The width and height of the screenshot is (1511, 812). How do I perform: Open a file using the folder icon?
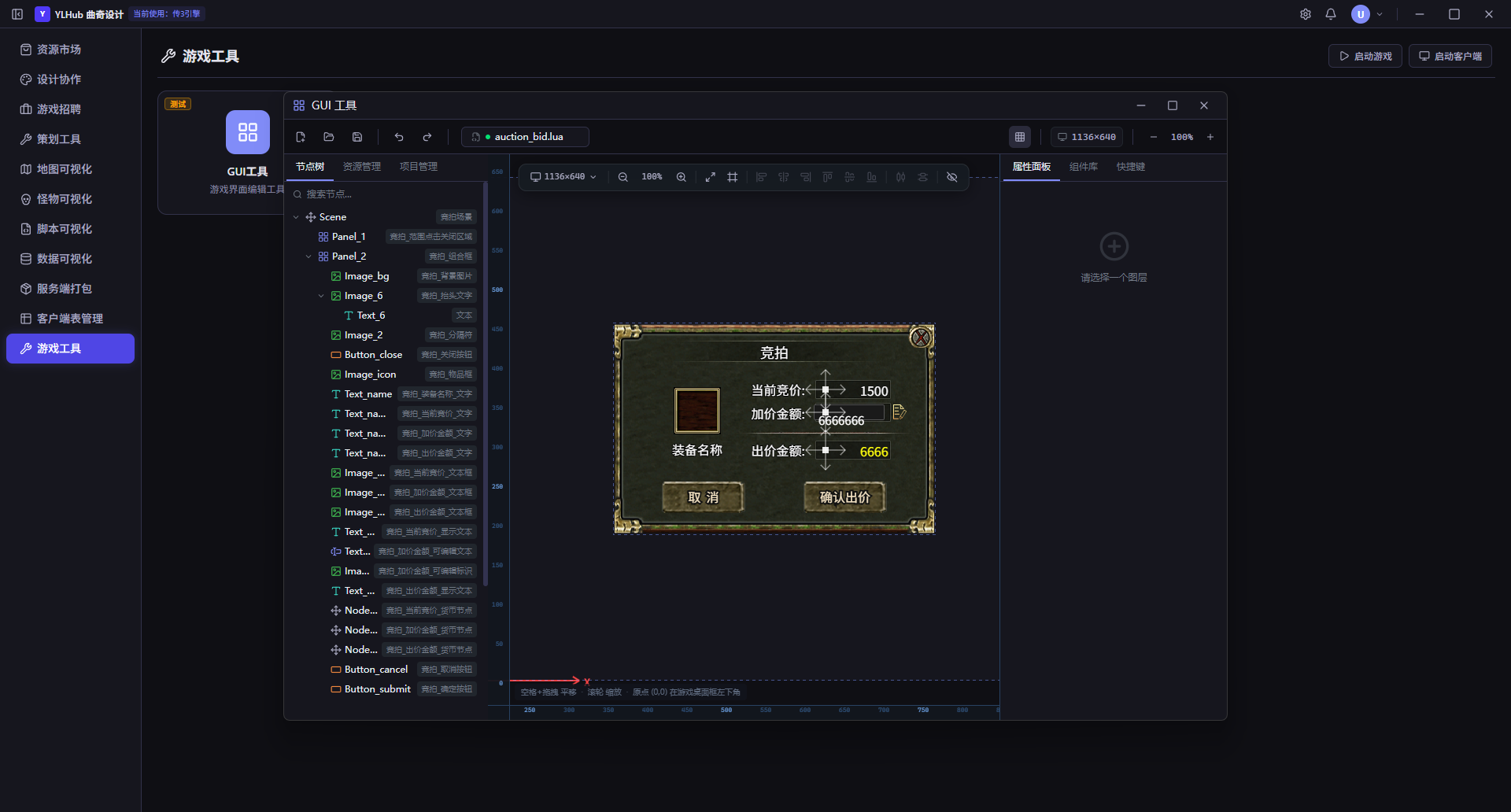coord(329,137)
